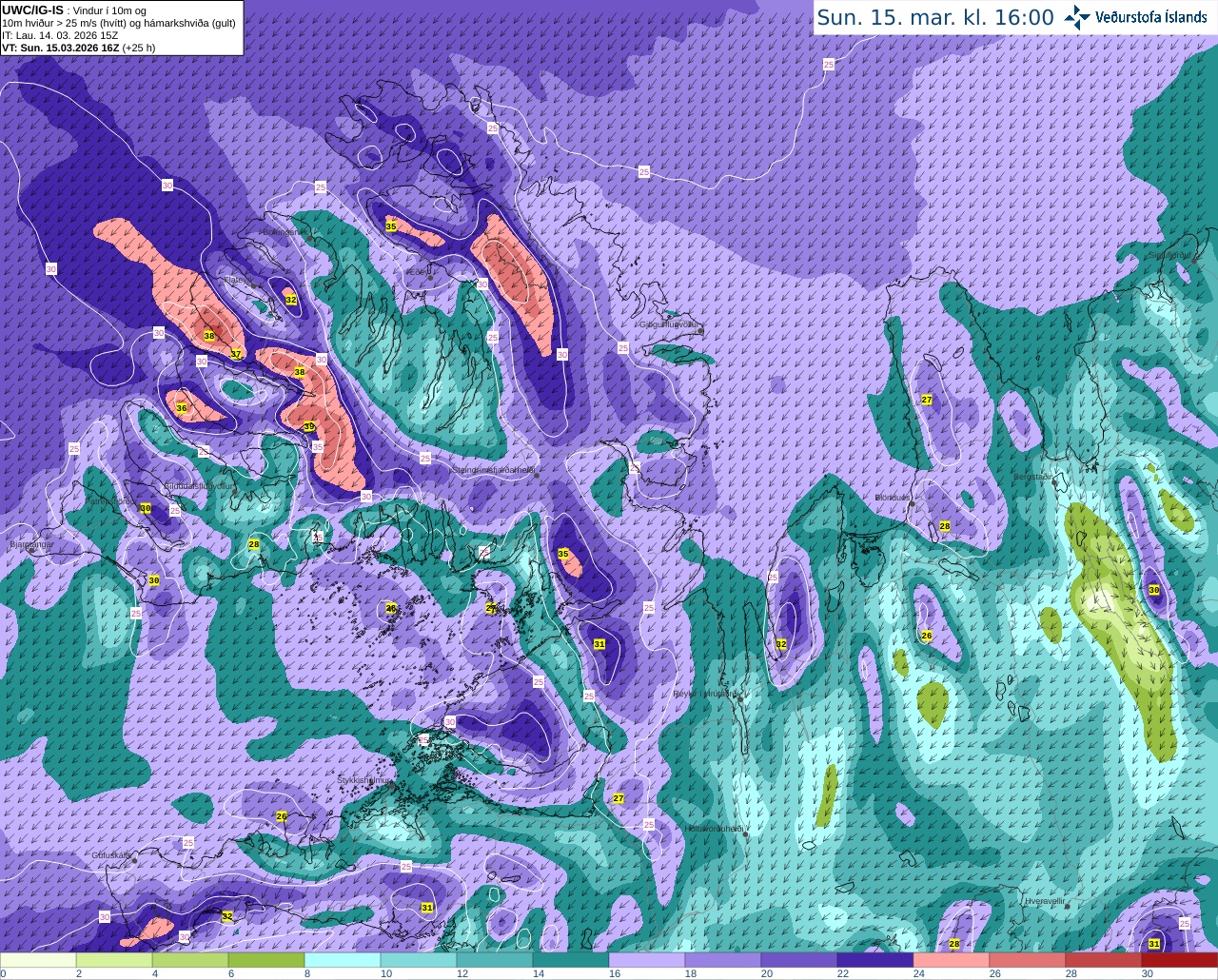Click the Stykkishólmur station label
The height and width of the screenshot is (980, 1218).
[364, 780]
